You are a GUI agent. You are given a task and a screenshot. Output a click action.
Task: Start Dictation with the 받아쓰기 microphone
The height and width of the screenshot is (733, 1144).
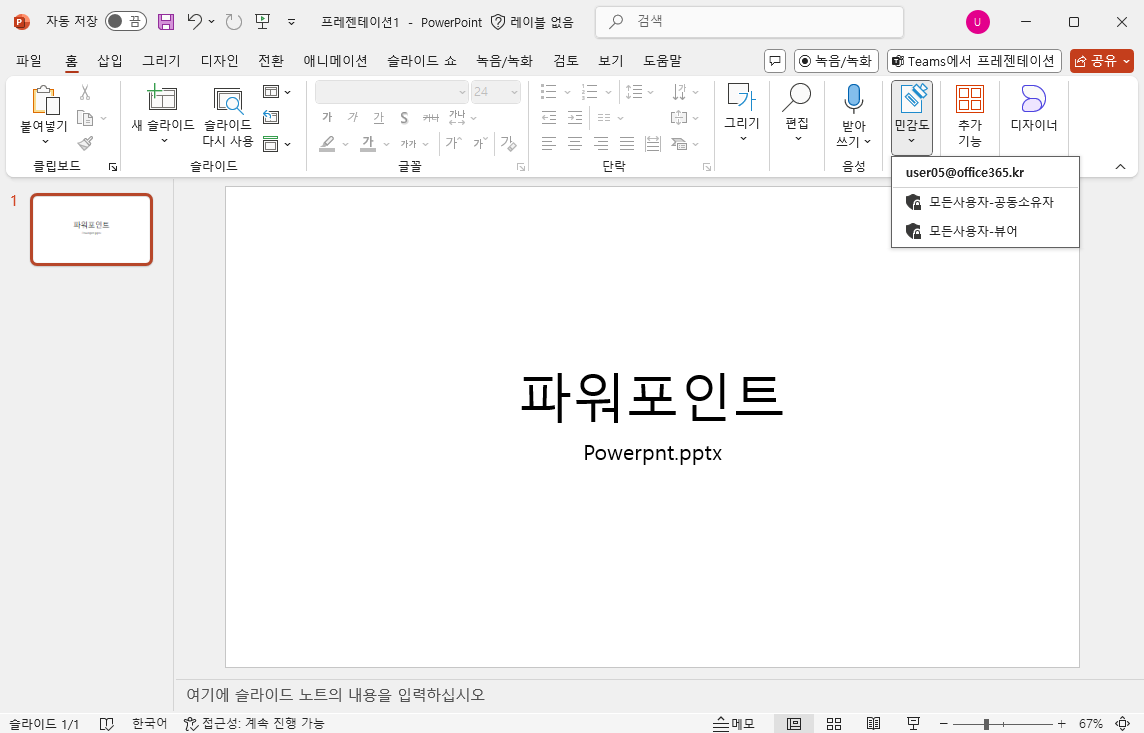point(853,115)
